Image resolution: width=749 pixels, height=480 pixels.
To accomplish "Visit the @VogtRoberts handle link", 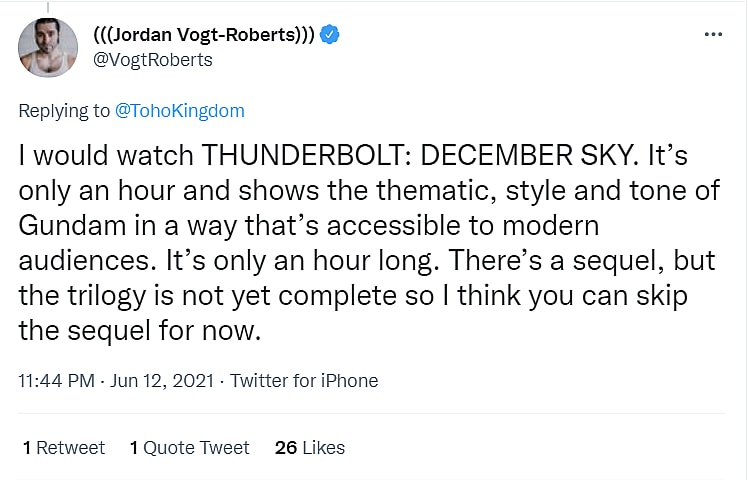I will click(x=151, y=59).
